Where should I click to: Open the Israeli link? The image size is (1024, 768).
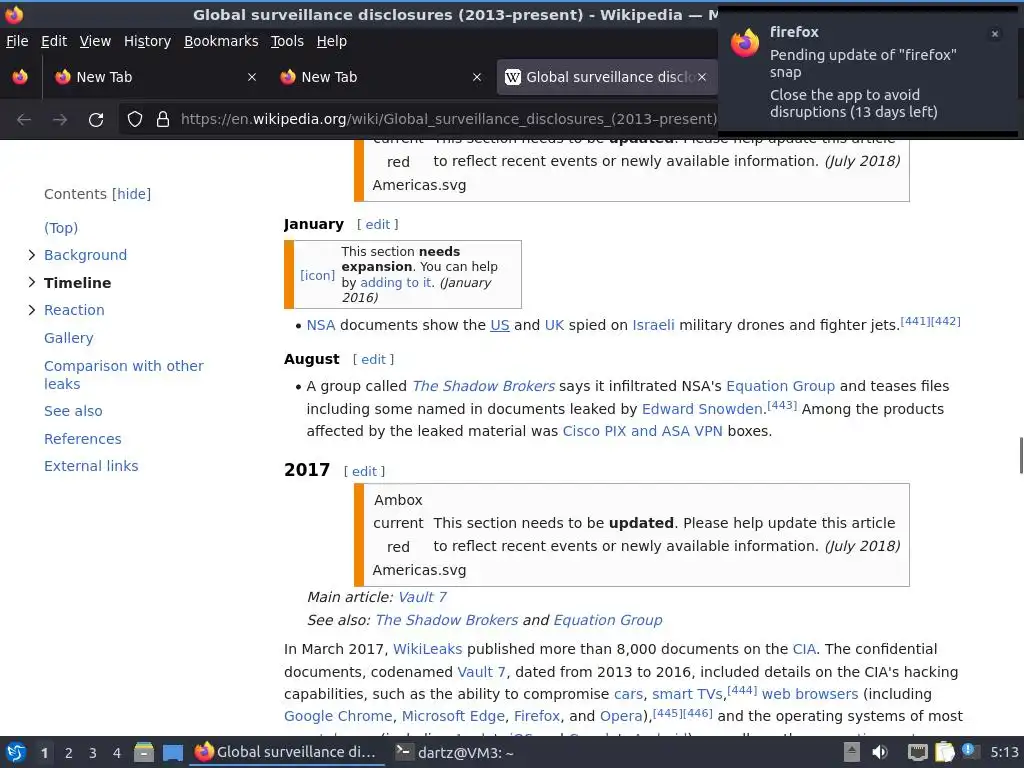click(653, 325)
